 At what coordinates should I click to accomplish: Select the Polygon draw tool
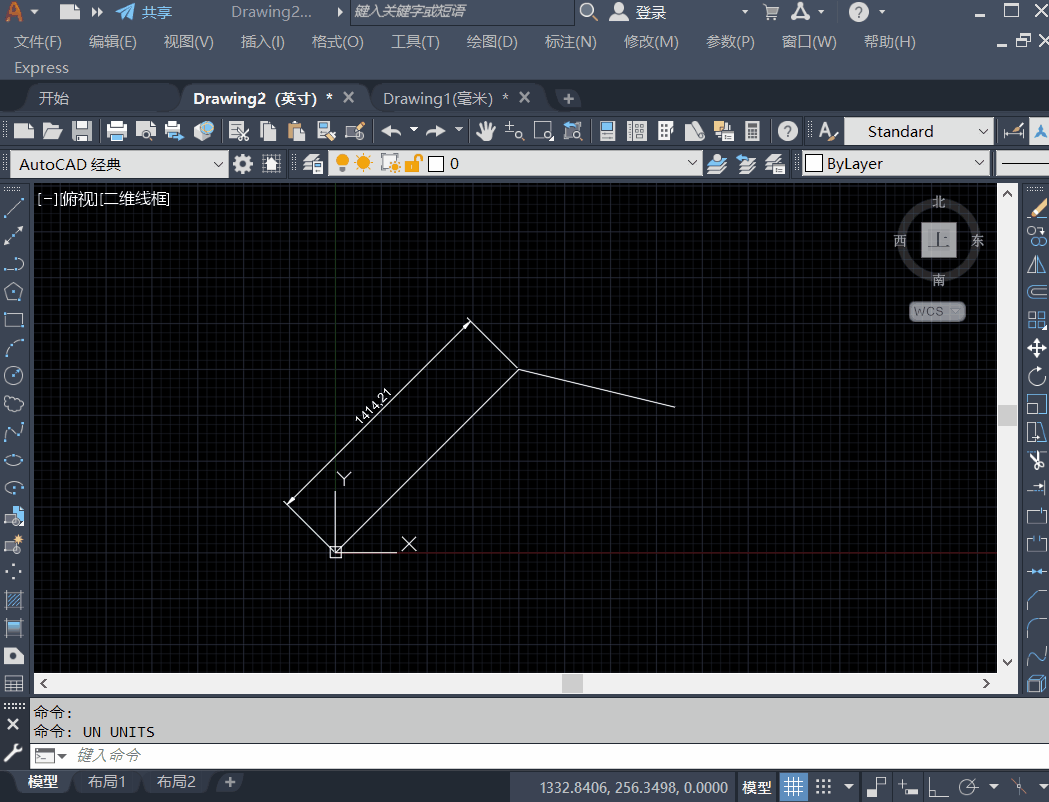point(13,292)
